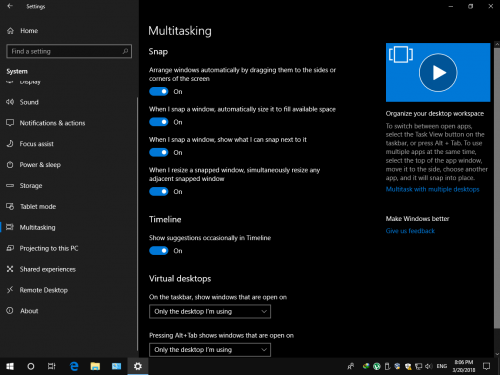Click the Find a setting search box
The image size is (500, 375).
[69, 51]
